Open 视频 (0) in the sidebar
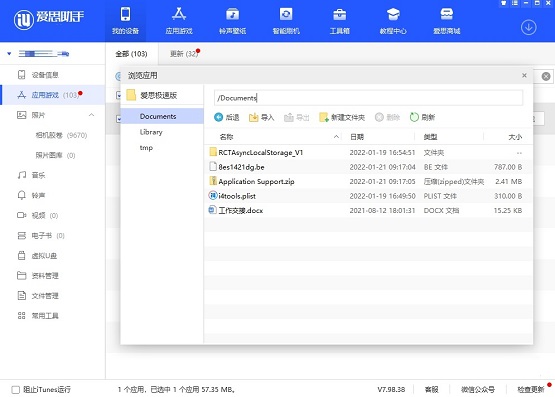 52,215
